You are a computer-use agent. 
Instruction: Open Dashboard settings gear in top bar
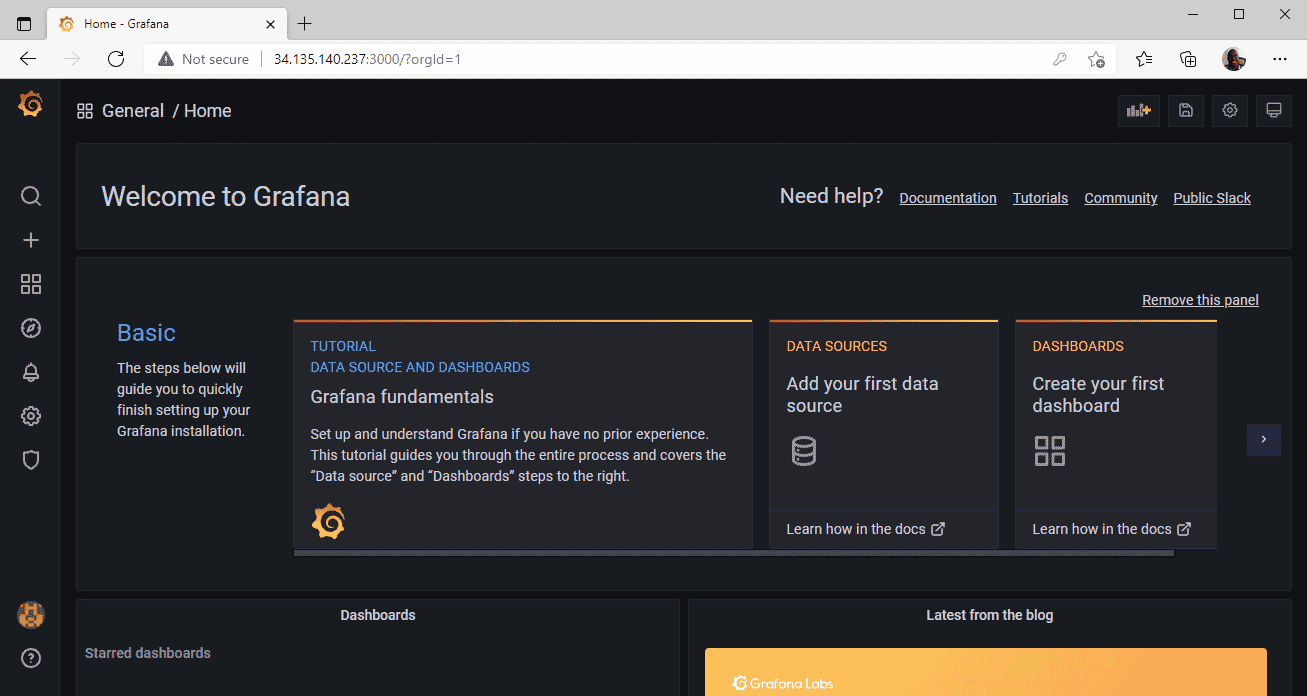(1230, 111)
